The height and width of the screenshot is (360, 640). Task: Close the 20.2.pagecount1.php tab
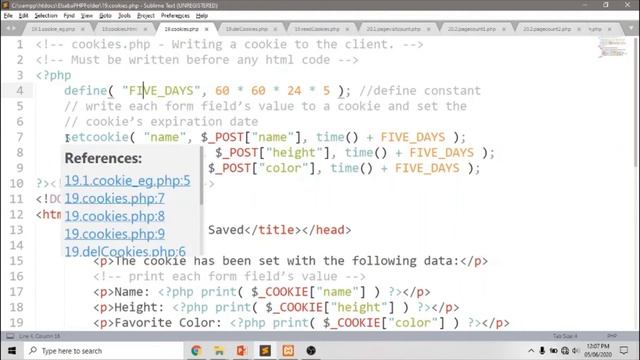point(504,29)
